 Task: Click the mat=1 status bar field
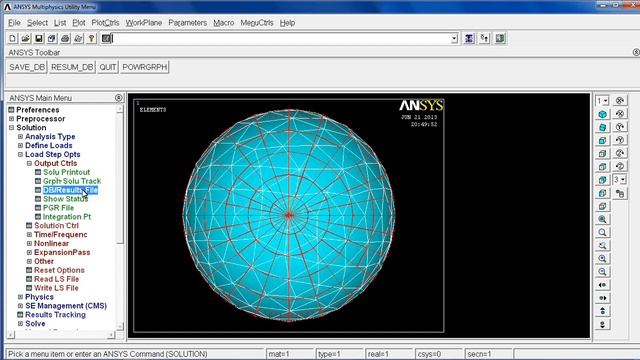(290, 354)
